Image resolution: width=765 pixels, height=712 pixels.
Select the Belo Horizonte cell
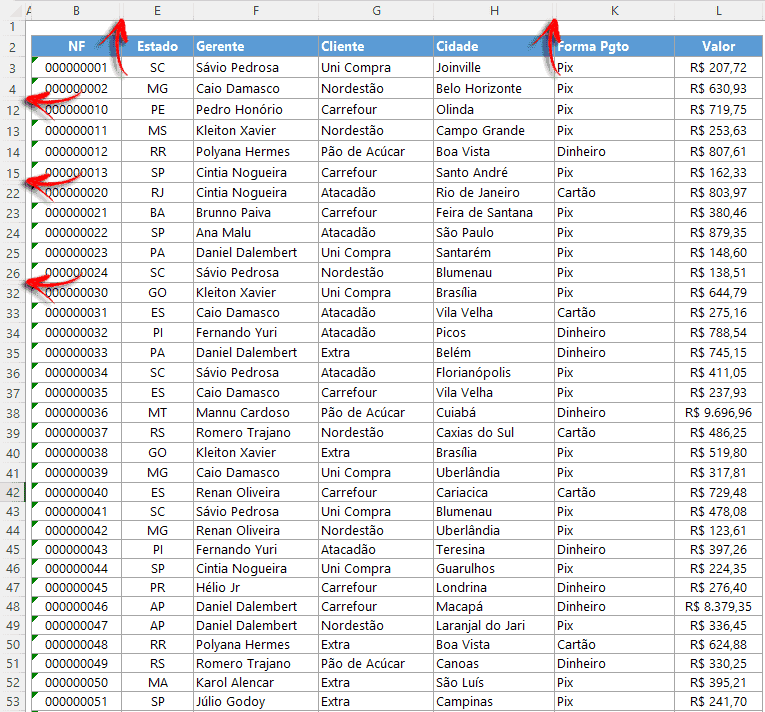point(494,88)
